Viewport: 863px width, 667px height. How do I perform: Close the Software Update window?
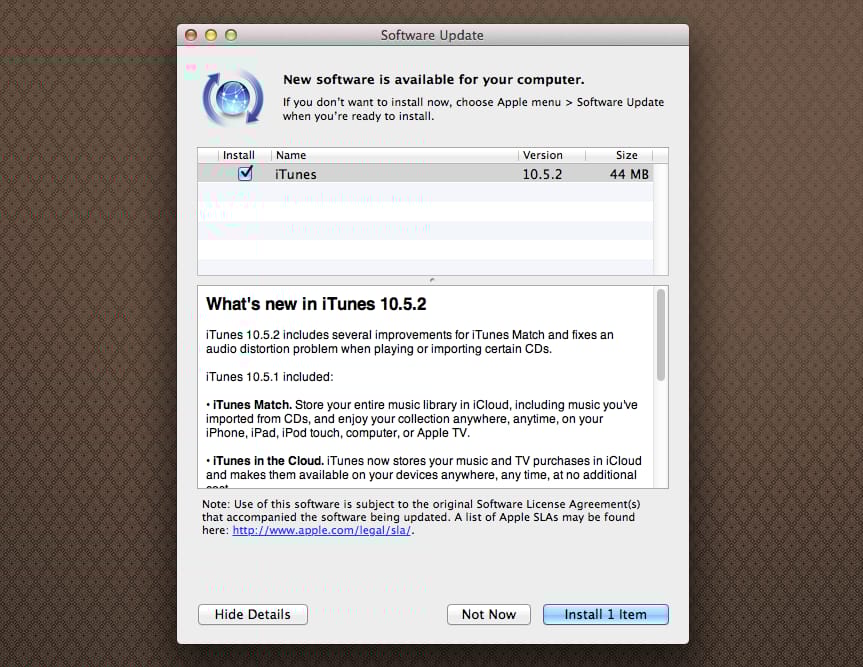coord(191,35)
